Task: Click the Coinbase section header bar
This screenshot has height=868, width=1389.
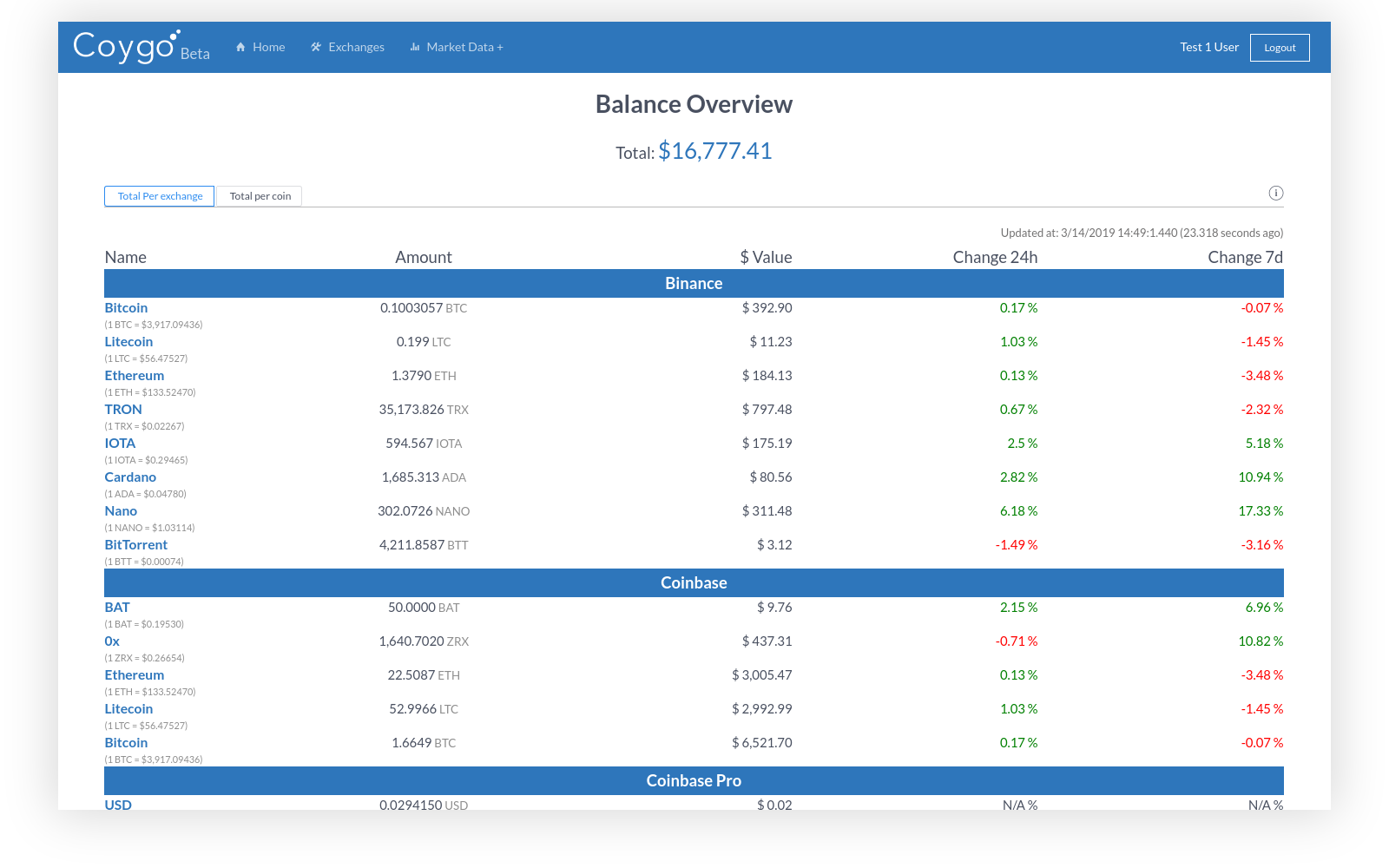Action: tap(694, 583)
